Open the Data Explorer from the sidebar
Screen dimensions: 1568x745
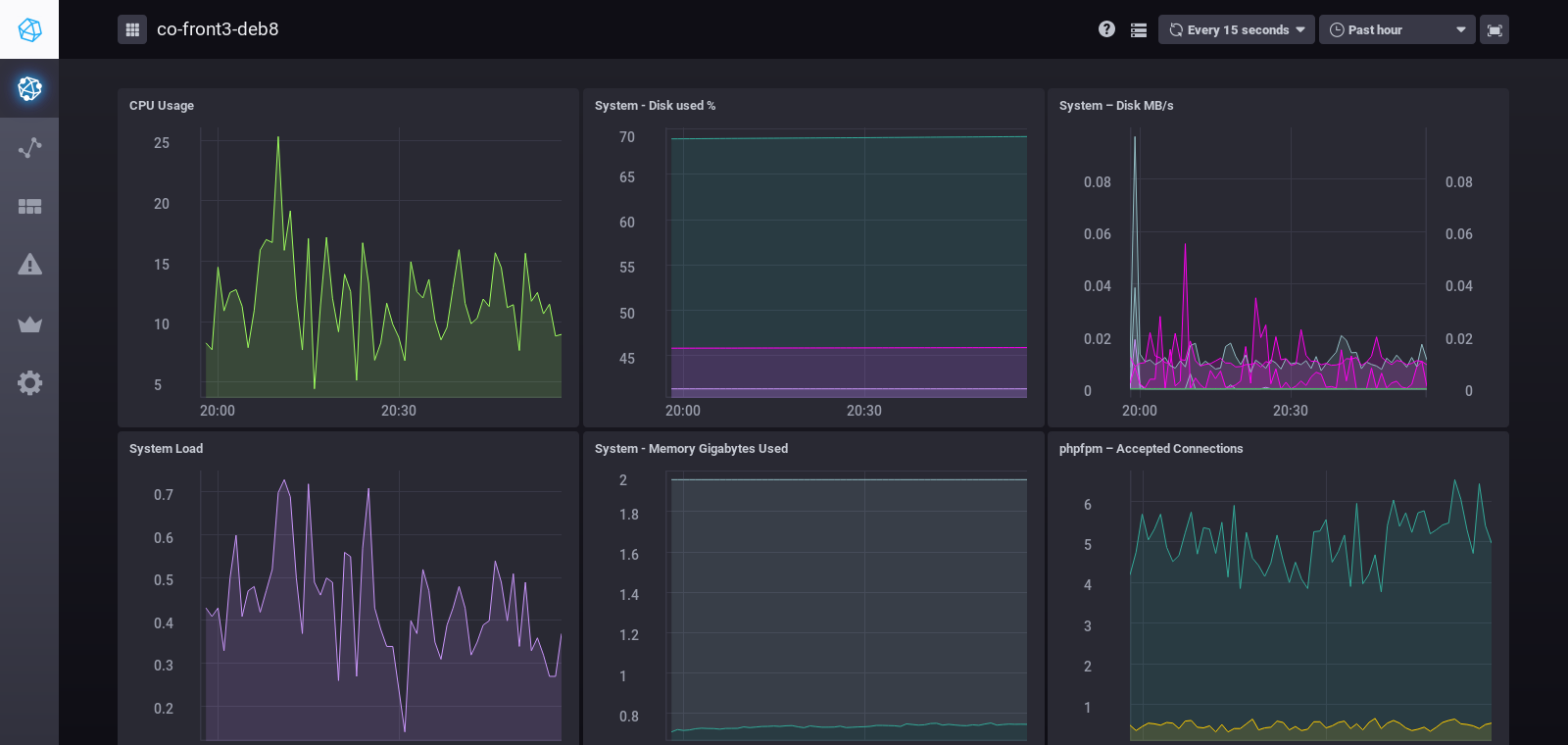pos(29,148)
